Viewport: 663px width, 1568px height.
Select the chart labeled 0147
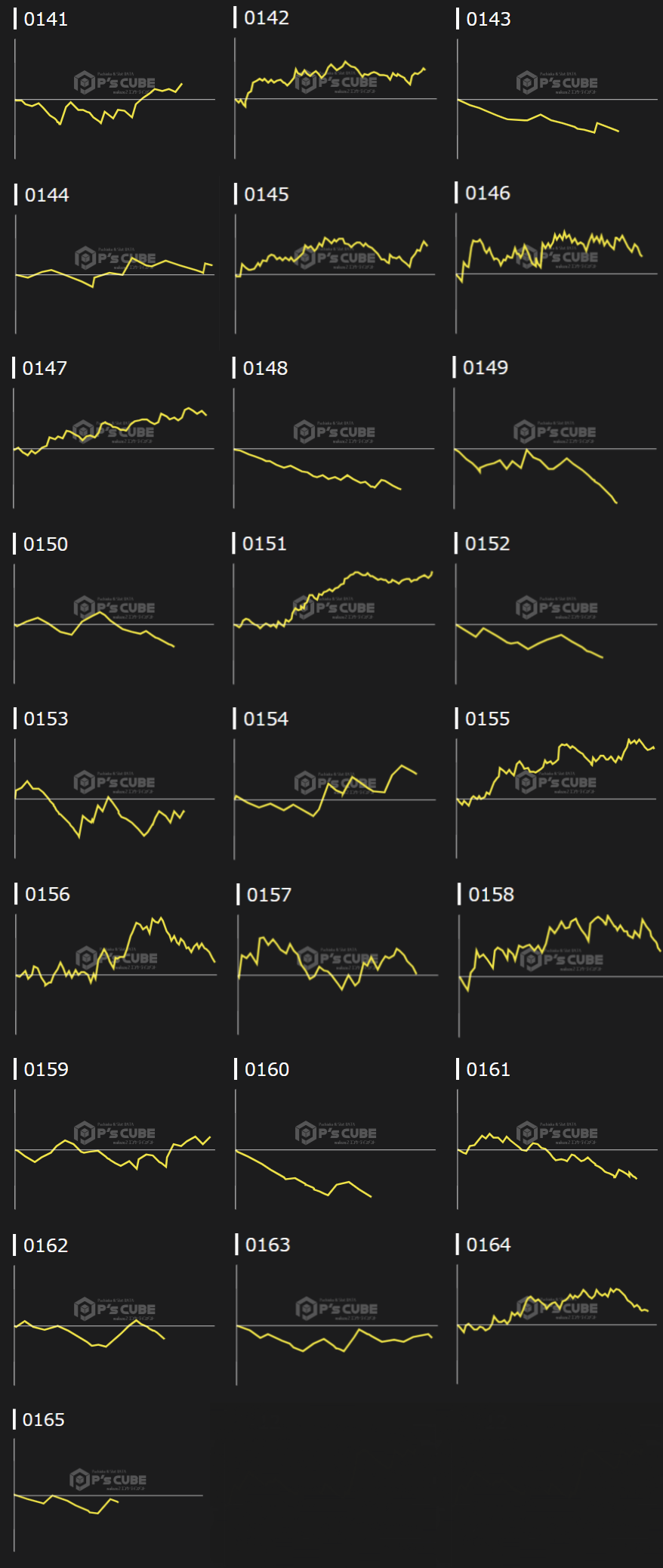point(114,449)
